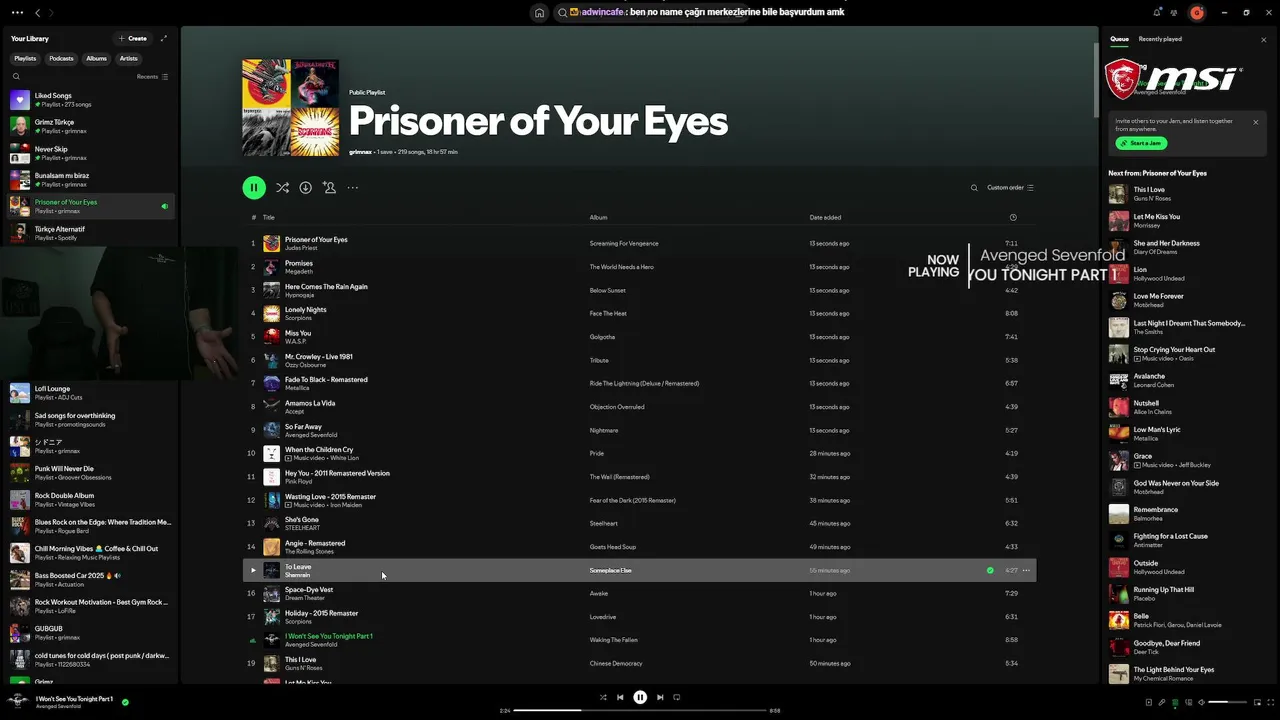This screenshot has height=720, width=1280.
Task: Open the Türkçe Alternatif playlist
Action: 92,233
